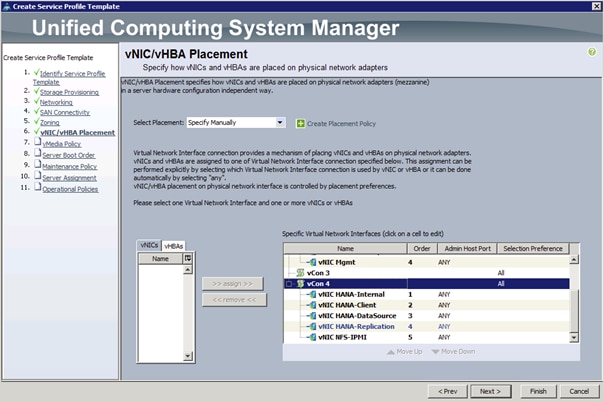The width and height of the screenshot is (604, 402).
Task: Select the vNIC Mgmt row
Action: (x=426, y=262)
